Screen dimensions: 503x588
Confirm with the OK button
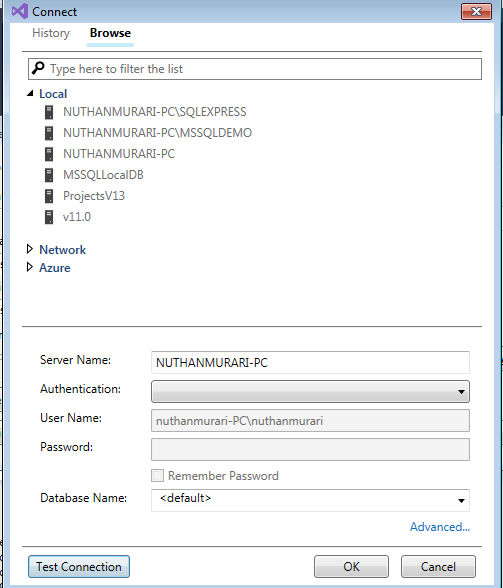[x=351, y=567]
